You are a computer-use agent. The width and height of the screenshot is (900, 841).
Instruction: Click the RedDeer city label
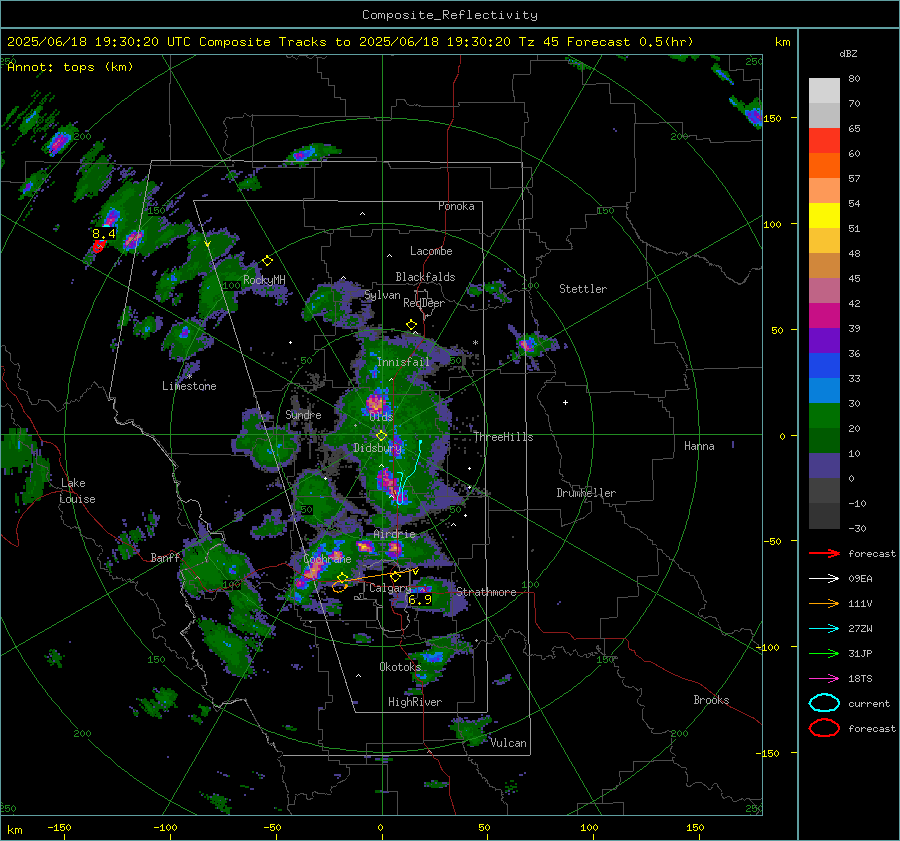[424, 303]
